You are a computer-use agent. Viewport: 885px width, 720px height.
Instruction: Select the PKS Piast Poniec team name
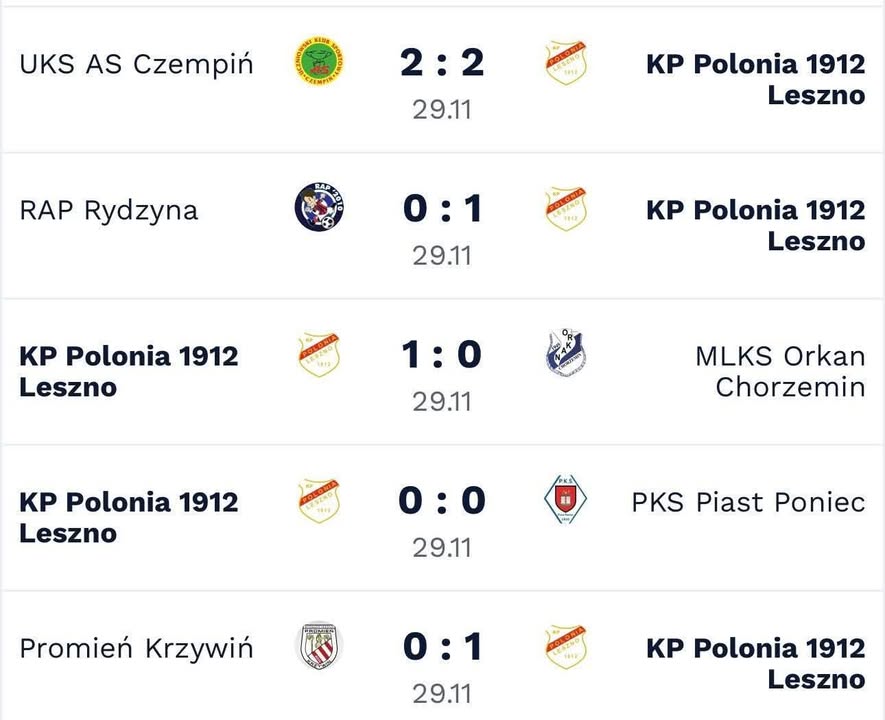748,501
